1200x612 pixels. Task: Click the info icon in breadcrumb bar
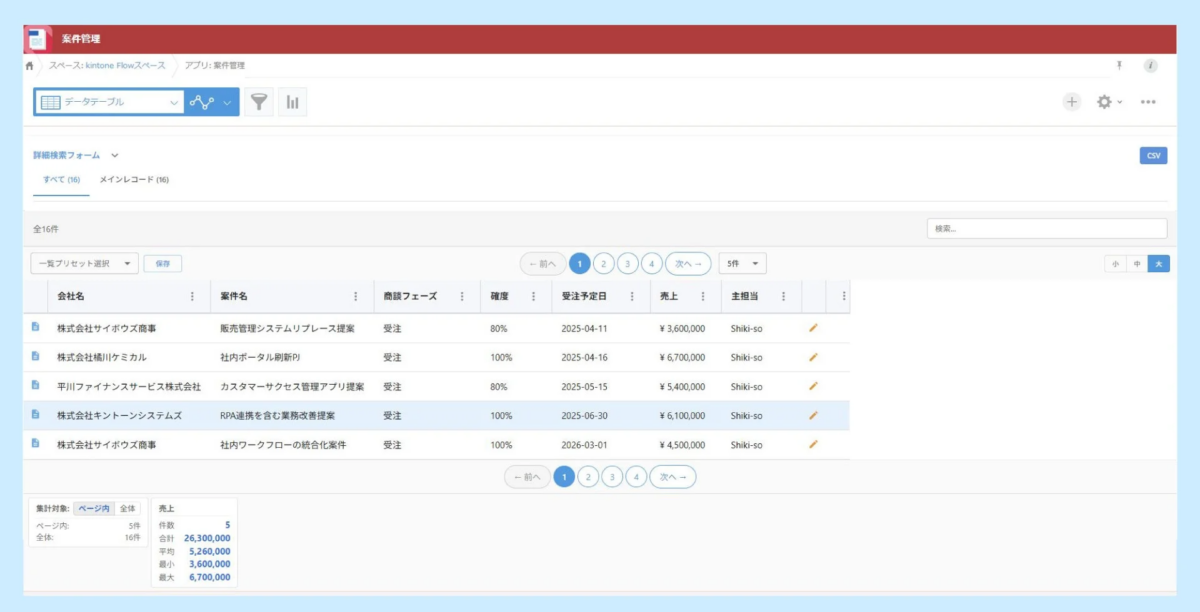pyautogui.click(x=1151, y=66)
